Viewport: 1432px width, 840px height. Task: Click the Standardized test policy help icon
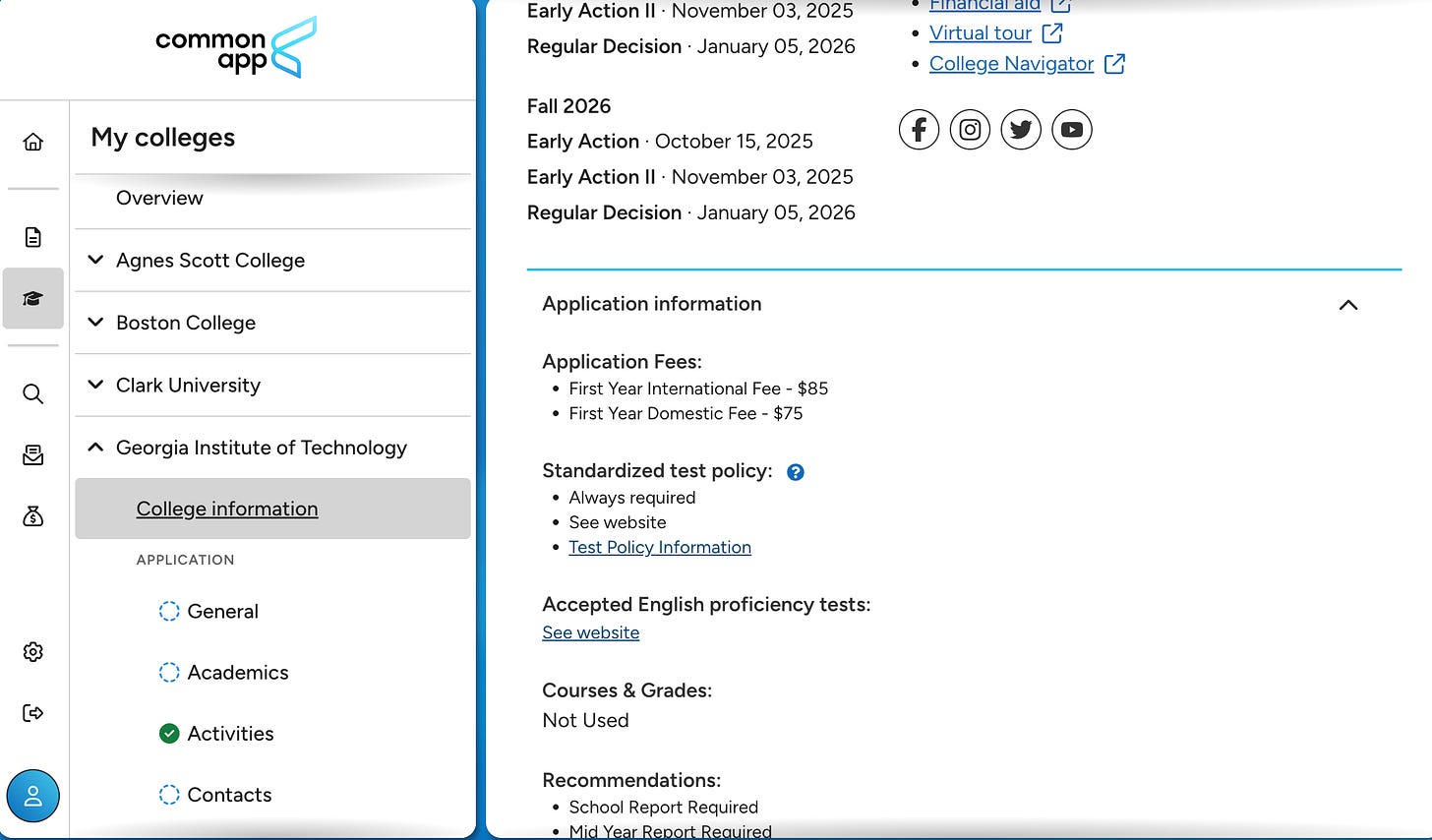tap(796, 472)
